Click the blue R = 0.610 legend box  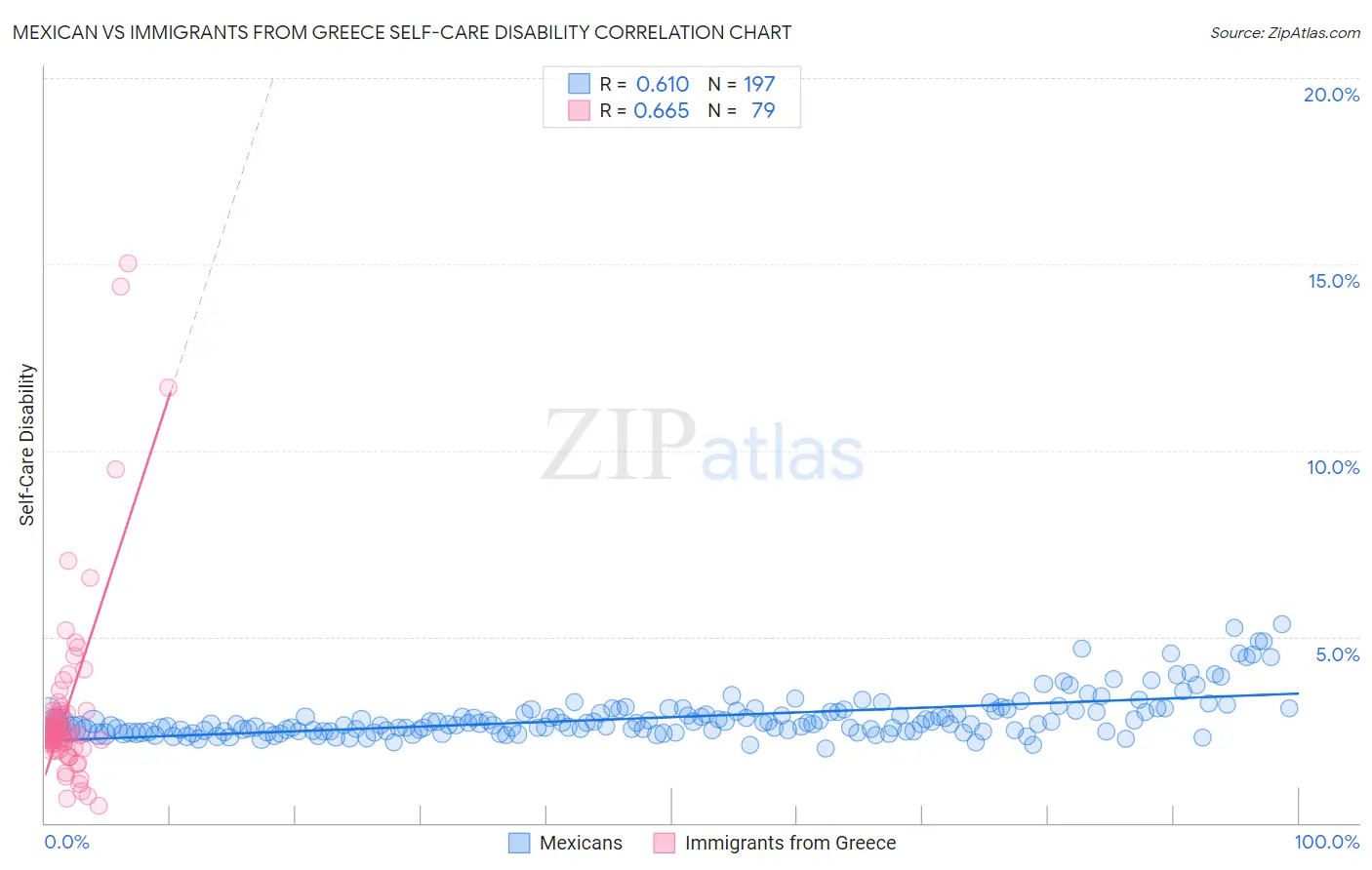tap(580, 84)
